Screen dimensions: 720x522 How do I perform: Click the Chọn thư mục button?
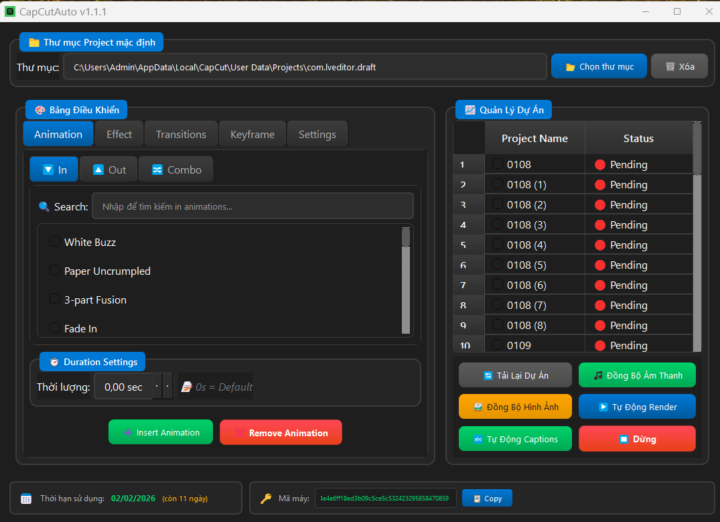point(599,67)
